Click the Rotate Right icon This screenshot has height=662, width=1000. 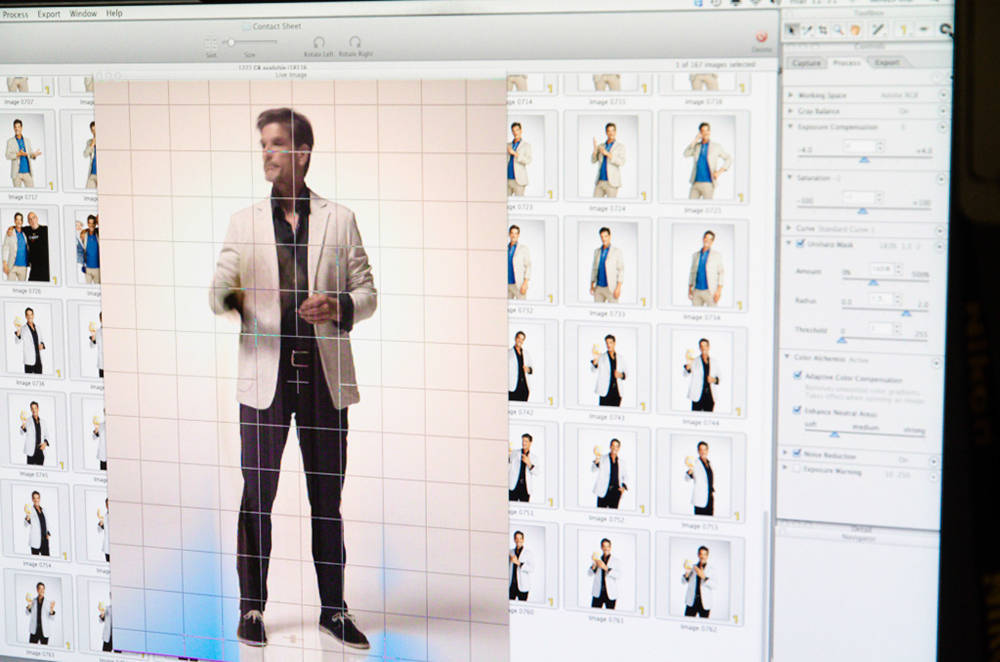point(355,44)
